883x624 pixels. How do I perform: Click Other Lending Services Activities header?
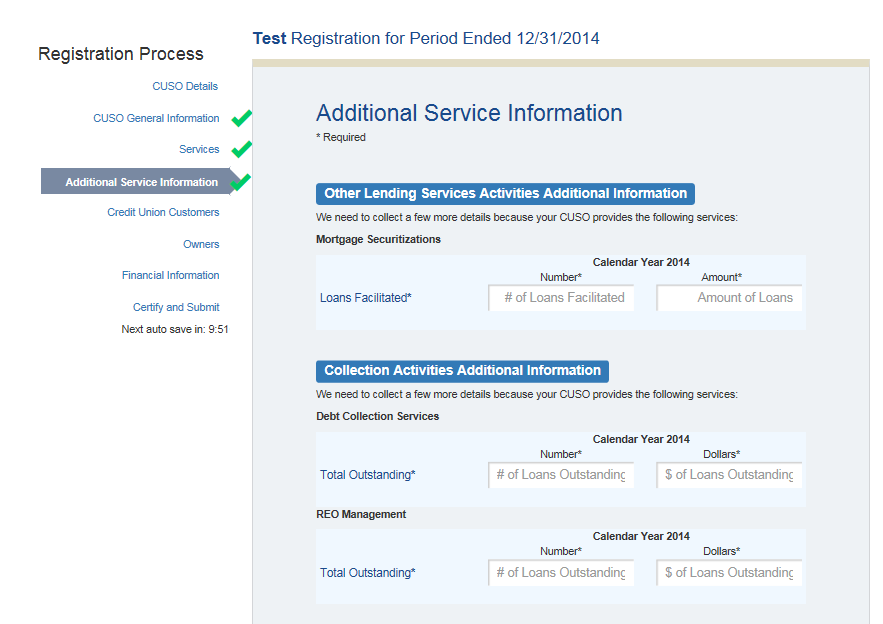505,194
